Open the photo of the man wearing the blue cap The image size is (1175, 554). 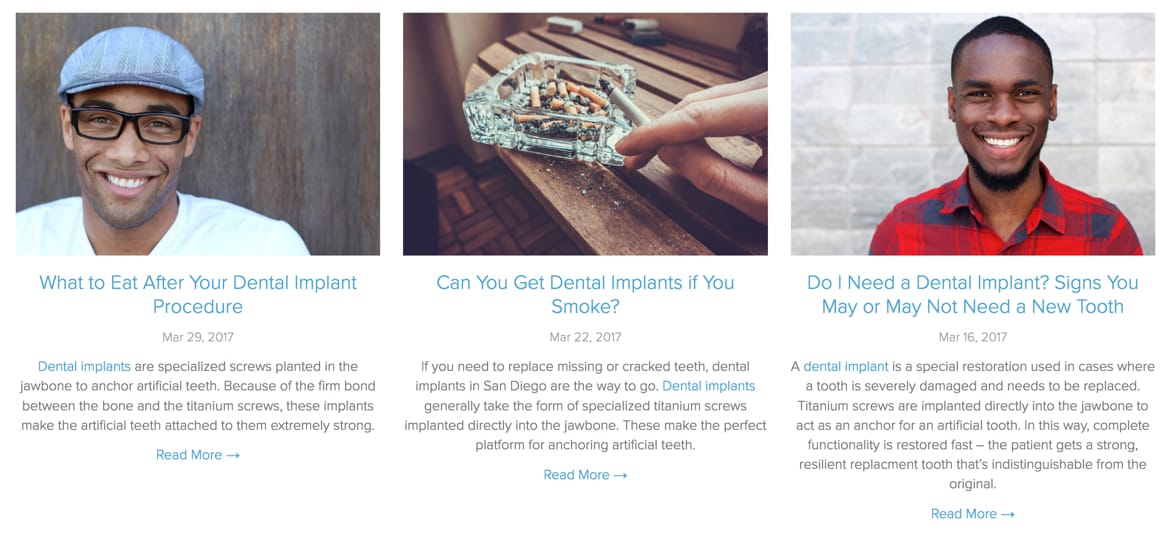pos(198,134)
